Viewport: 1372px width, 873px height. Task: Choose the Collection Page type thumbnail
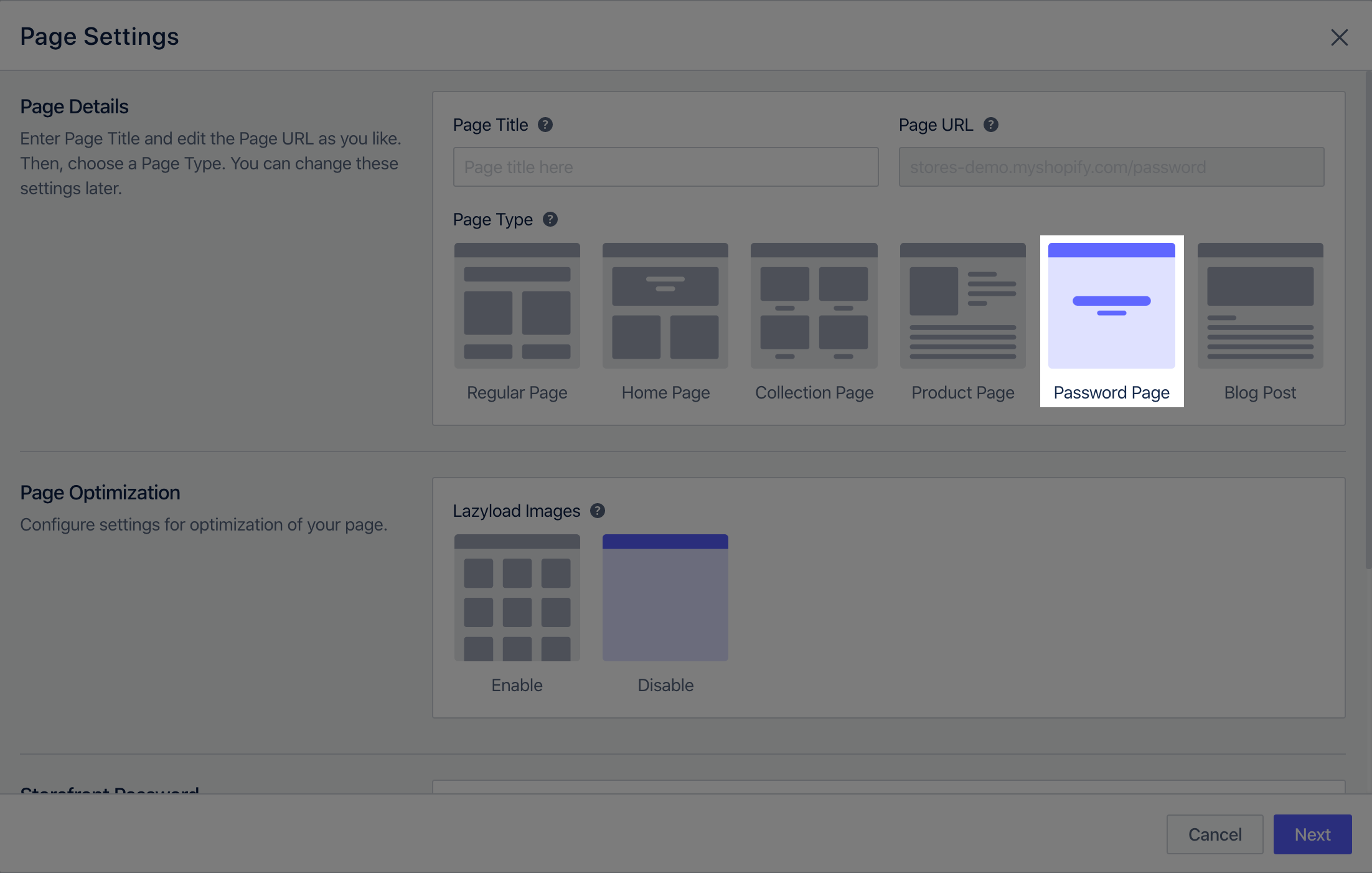click(x=814, y=306)
